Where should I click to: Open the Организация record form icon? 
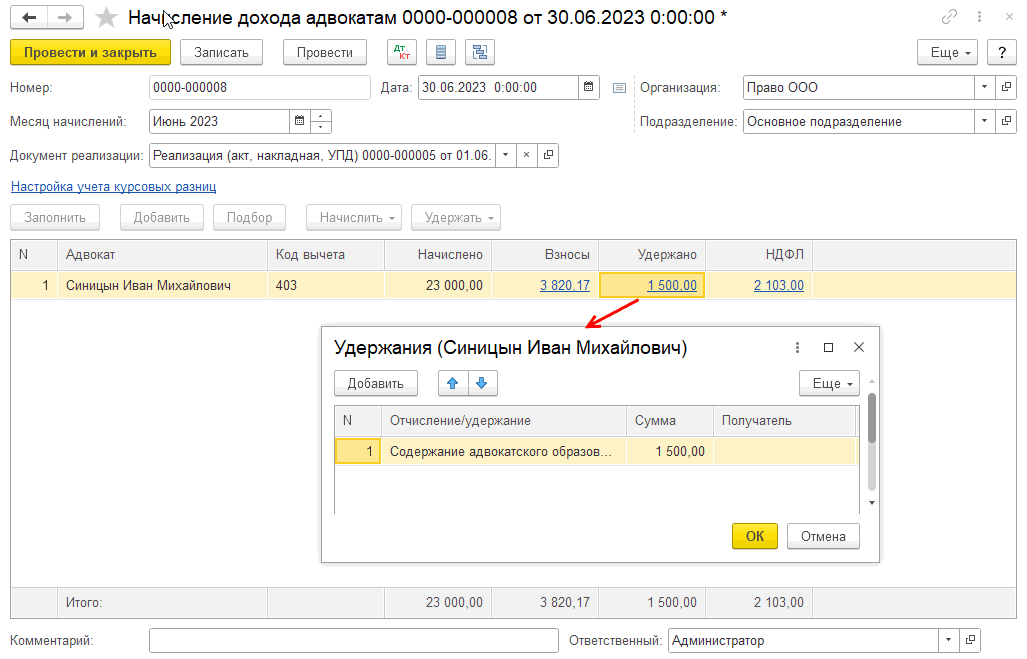(x=1006, y=87)
